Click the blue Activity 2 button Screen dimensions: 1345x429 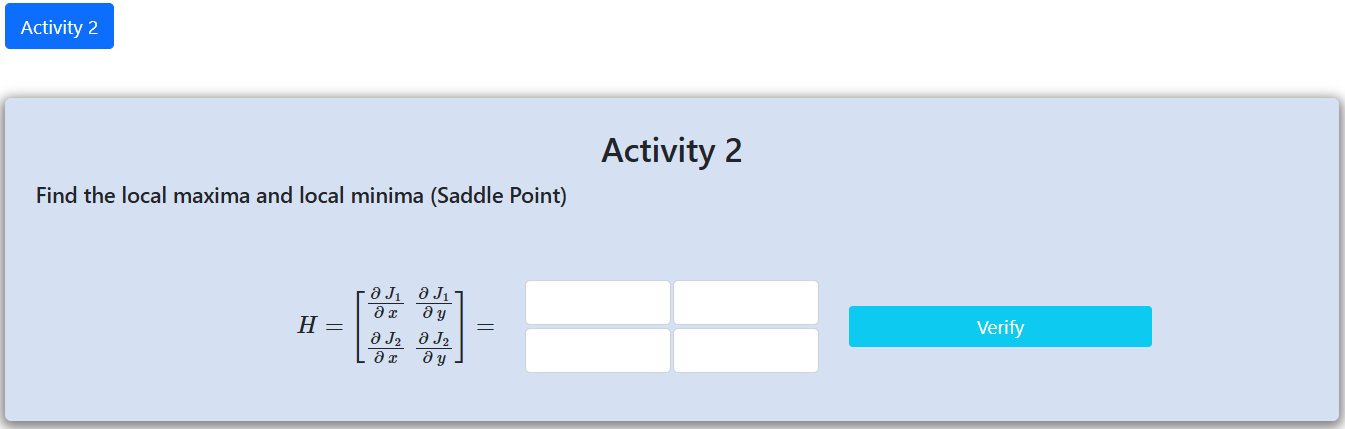59,27
